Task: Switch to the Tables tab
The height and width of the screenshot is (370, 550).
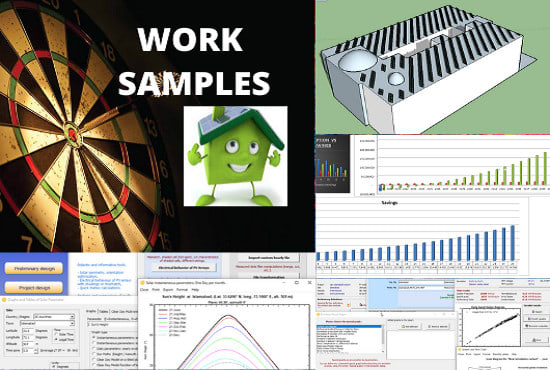Action: [x=103, y=311]
